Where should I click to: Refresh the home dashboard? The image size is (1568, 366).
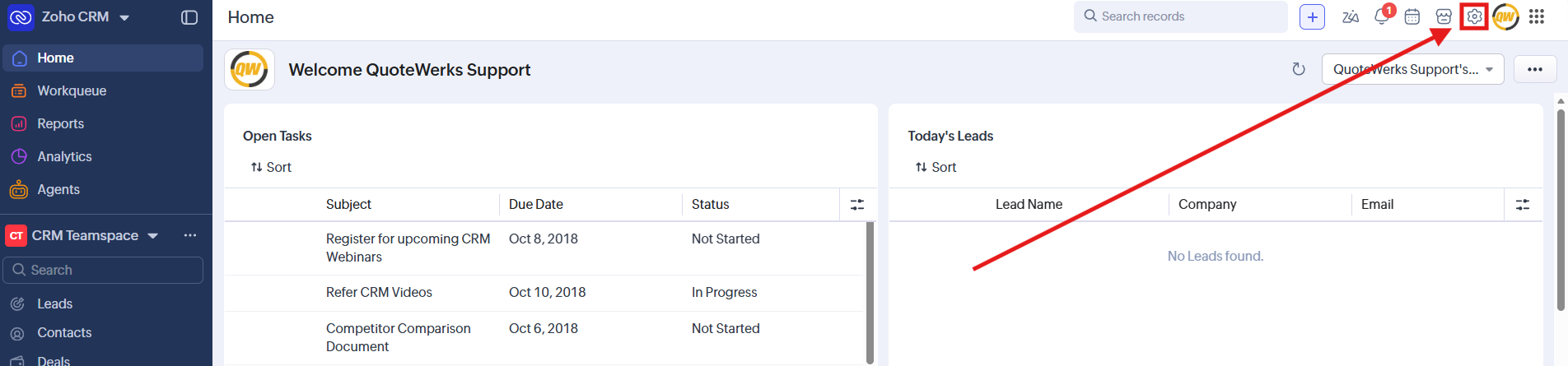tap(1299, 69)
